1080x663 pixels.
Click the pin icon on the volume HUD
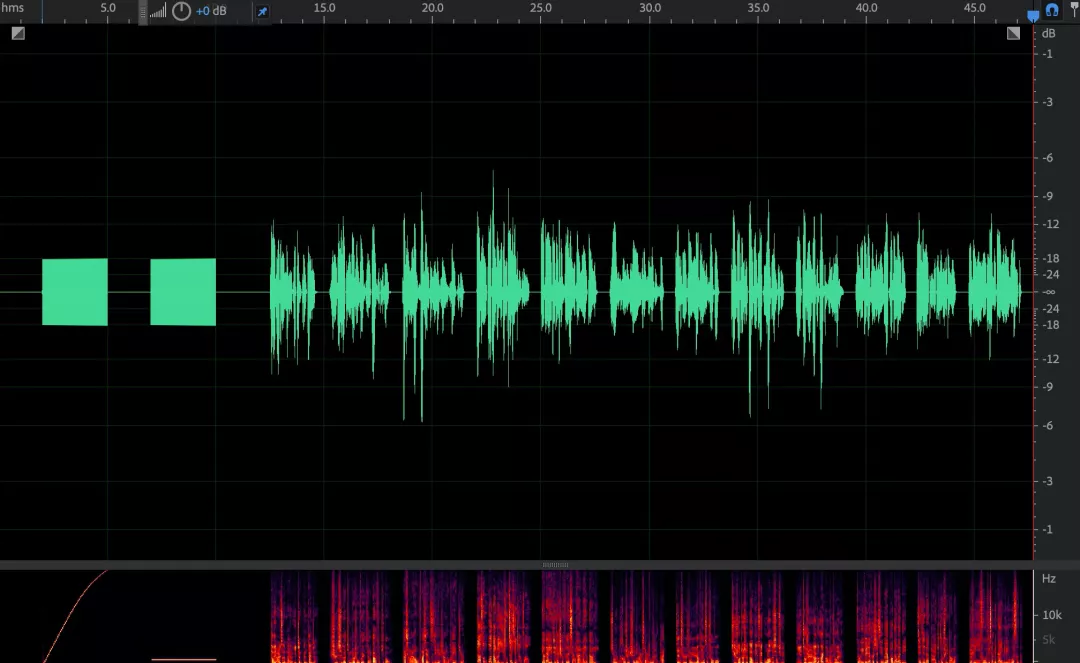[262, 11]
